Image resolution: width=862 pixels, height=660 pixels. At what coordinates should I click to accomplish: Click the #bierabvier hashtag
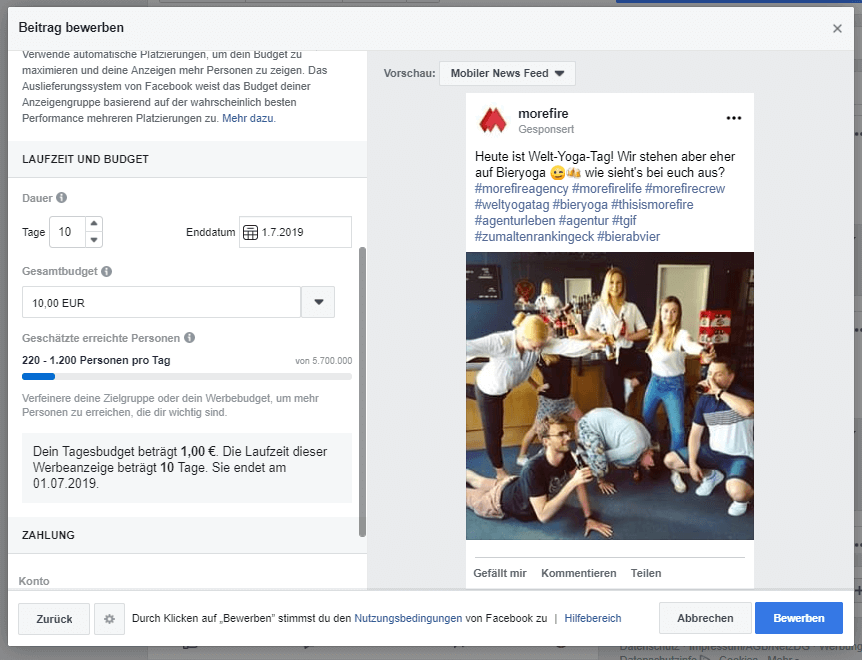coord(628,236)
